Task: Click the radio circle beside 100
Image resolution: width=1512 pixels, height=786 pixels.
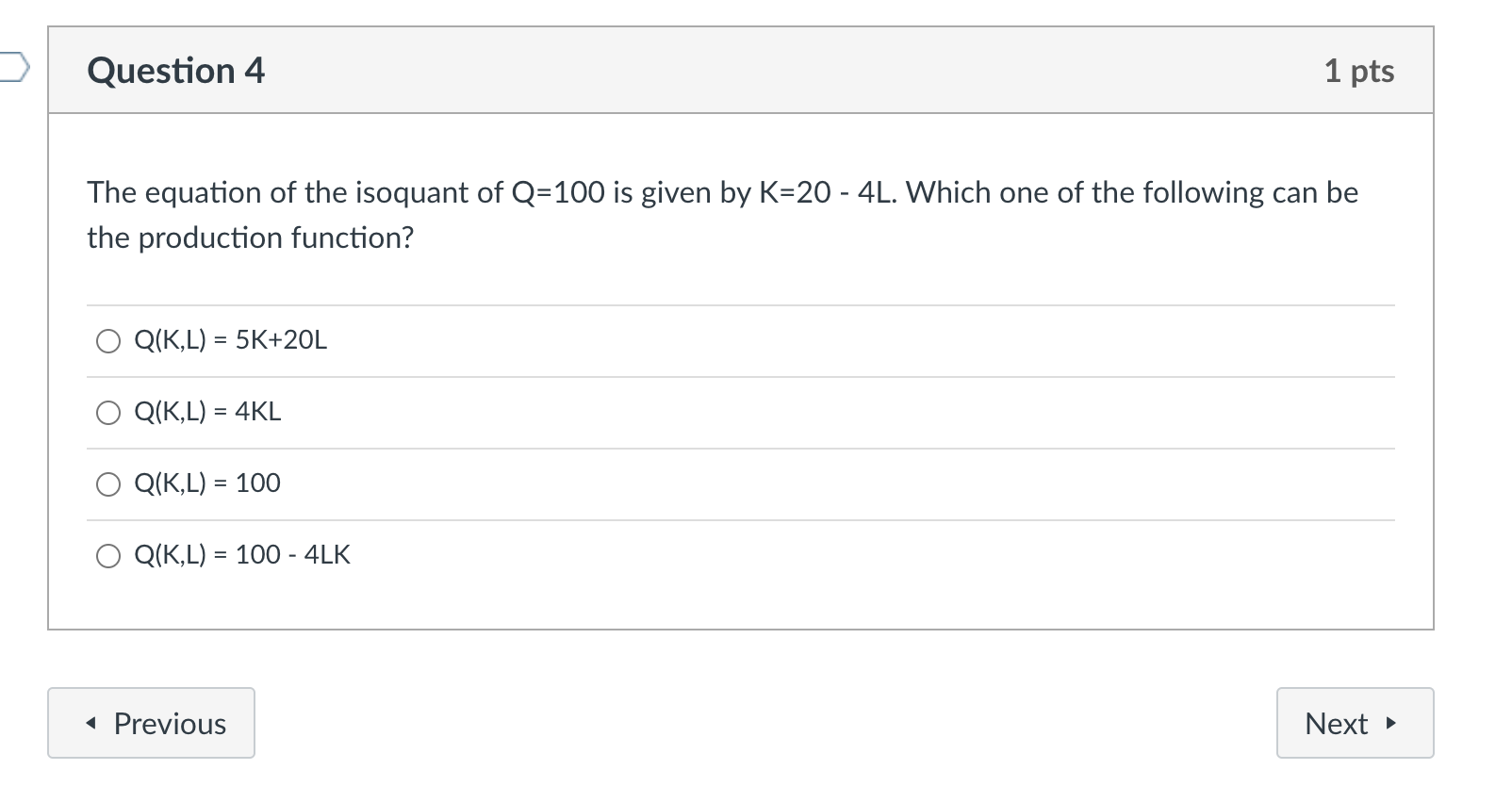Action: coord(107,484)
